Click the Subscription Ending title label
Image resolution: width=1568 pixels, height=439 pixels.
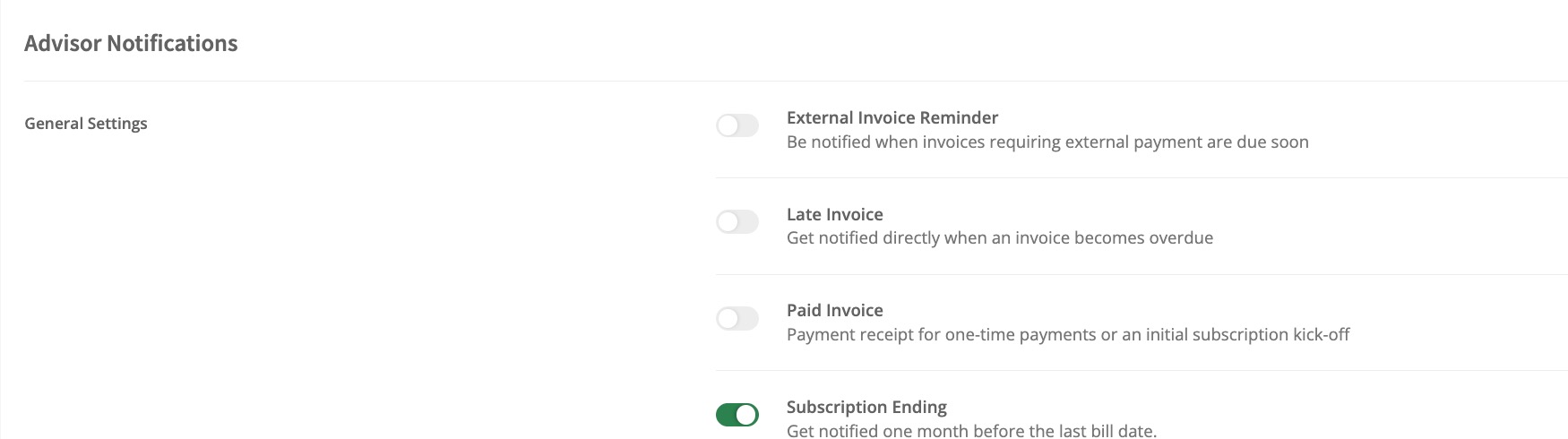pyautogui.click(x=866, y=407)
